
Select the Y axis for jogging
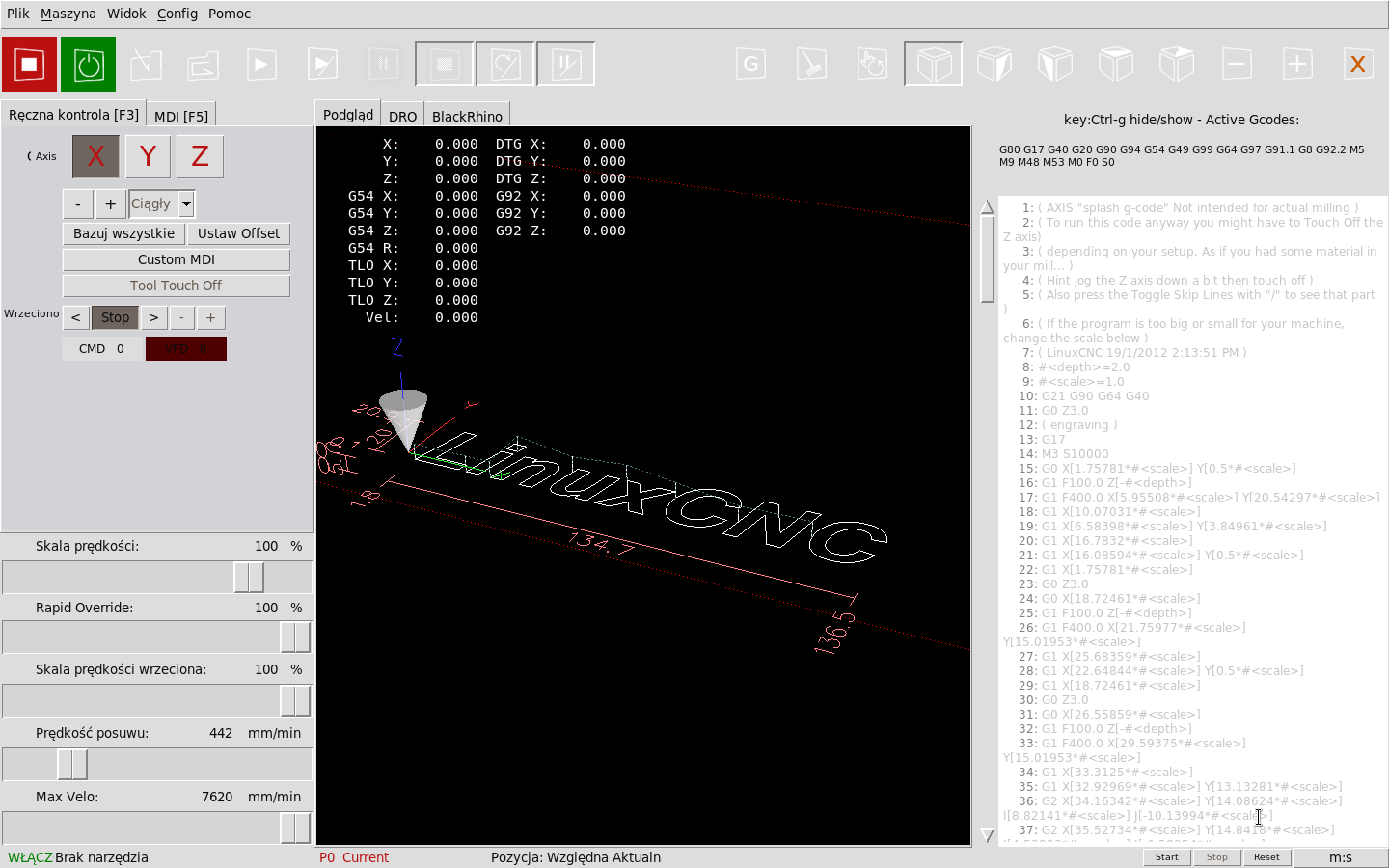[148, 156]
